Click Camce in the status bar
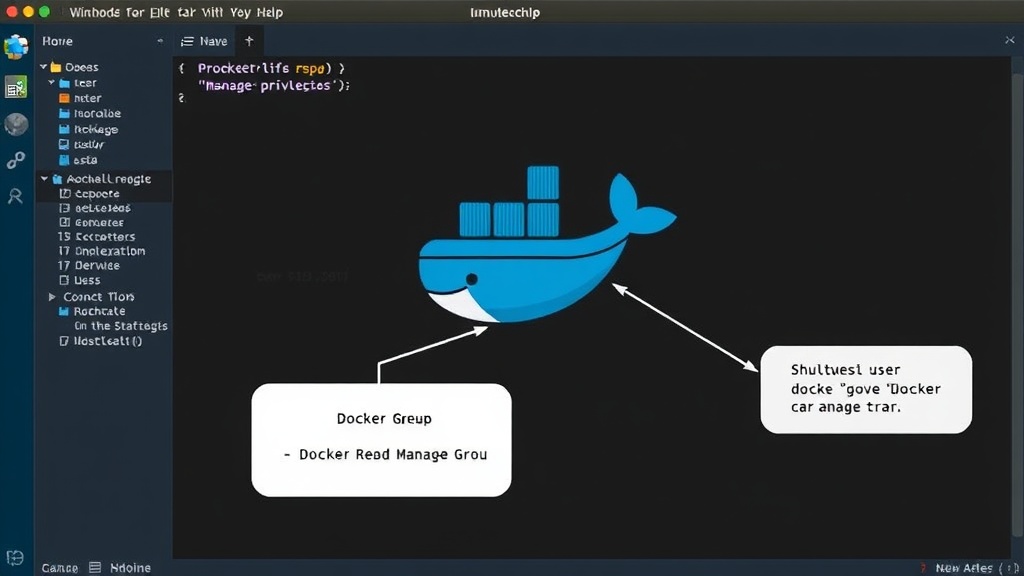This screenshot has width=1024, height=576. 59,568
